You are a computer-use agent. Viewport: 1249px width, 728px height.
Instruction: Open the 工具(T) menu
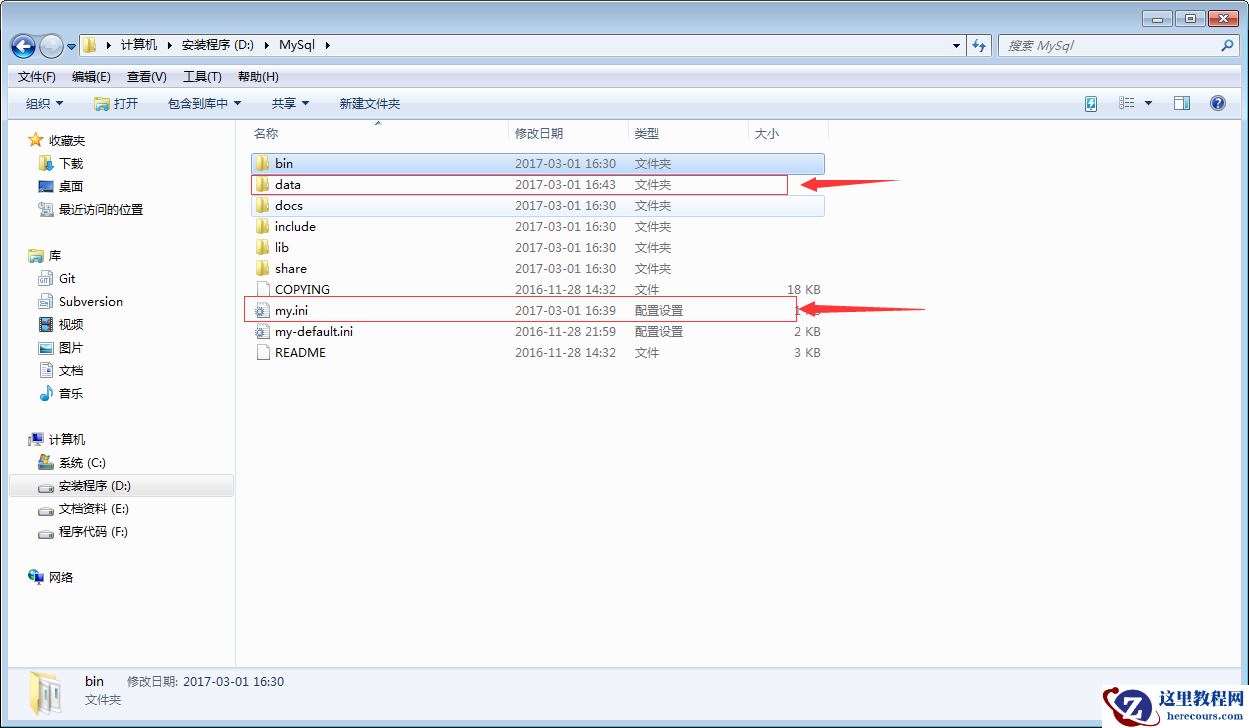pyautogui.click(x=202, y=77)
